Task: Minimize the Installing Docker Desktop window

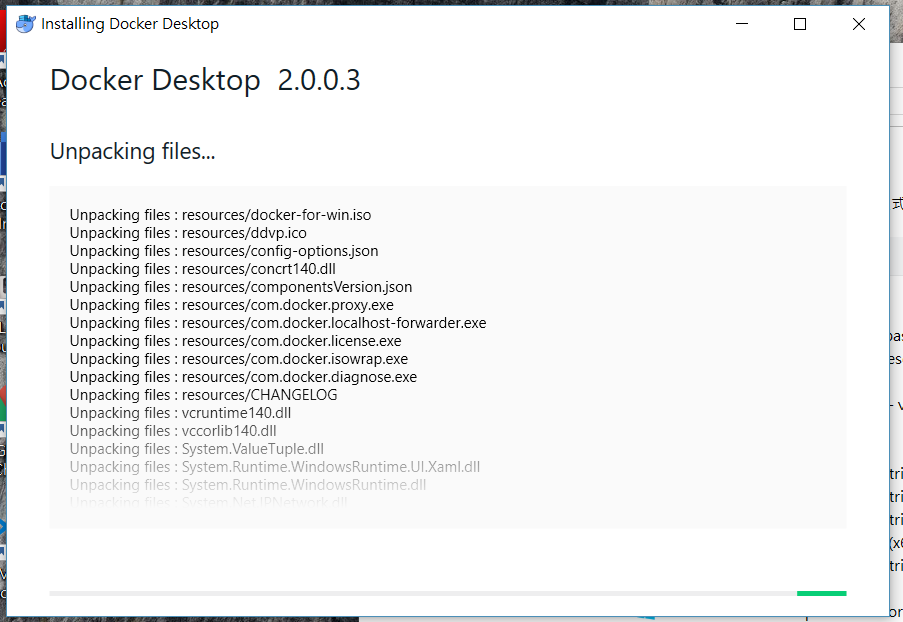Action: point(742,24)
